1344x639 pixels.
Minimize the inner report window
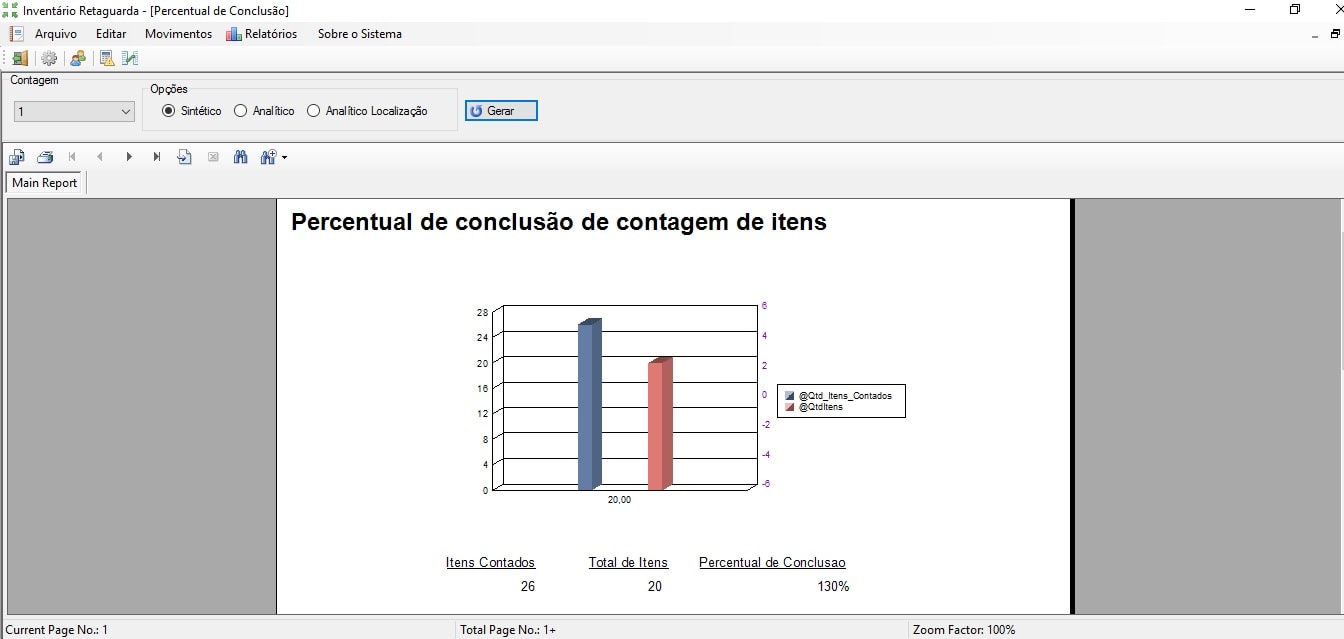coord(1315,35)
